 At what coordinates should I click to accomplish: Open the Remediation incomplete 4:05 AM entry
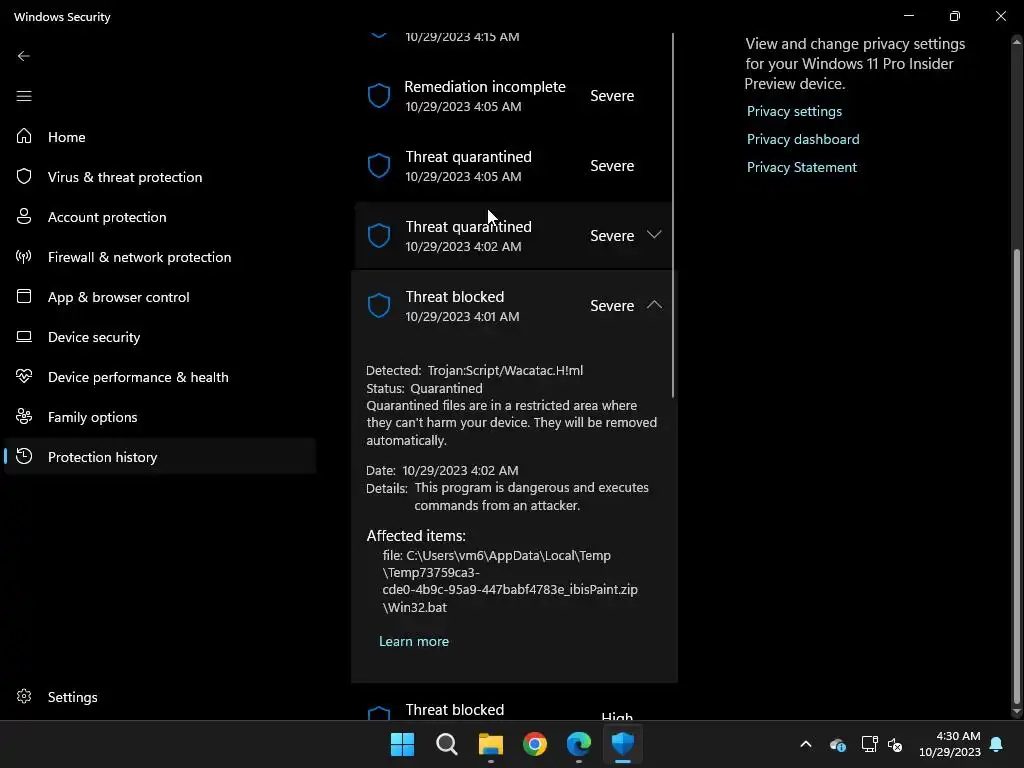tap(513, 95)
